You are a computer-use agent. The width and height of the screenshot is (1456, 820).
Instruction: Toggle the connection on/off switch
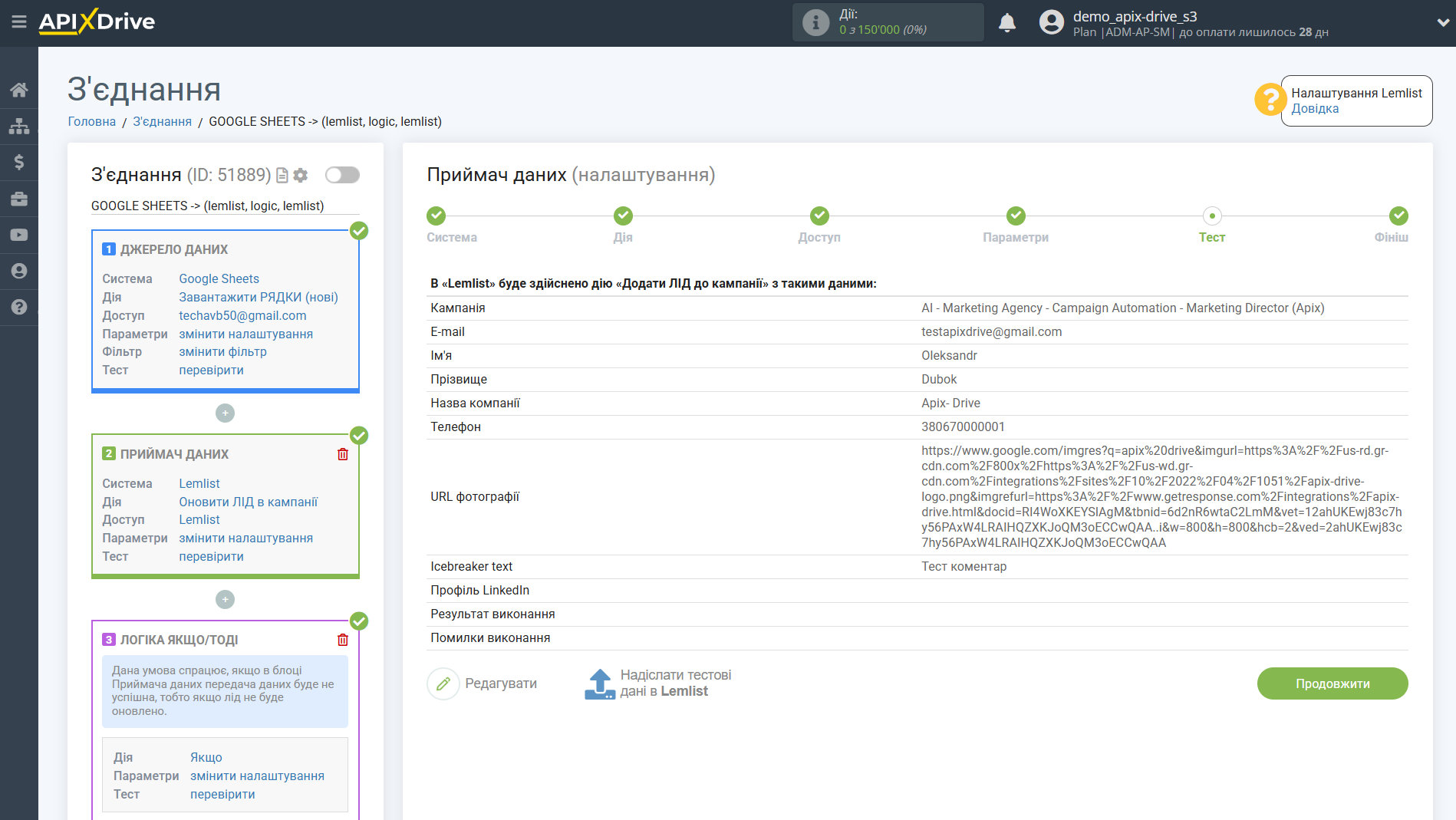coord(342,175)
